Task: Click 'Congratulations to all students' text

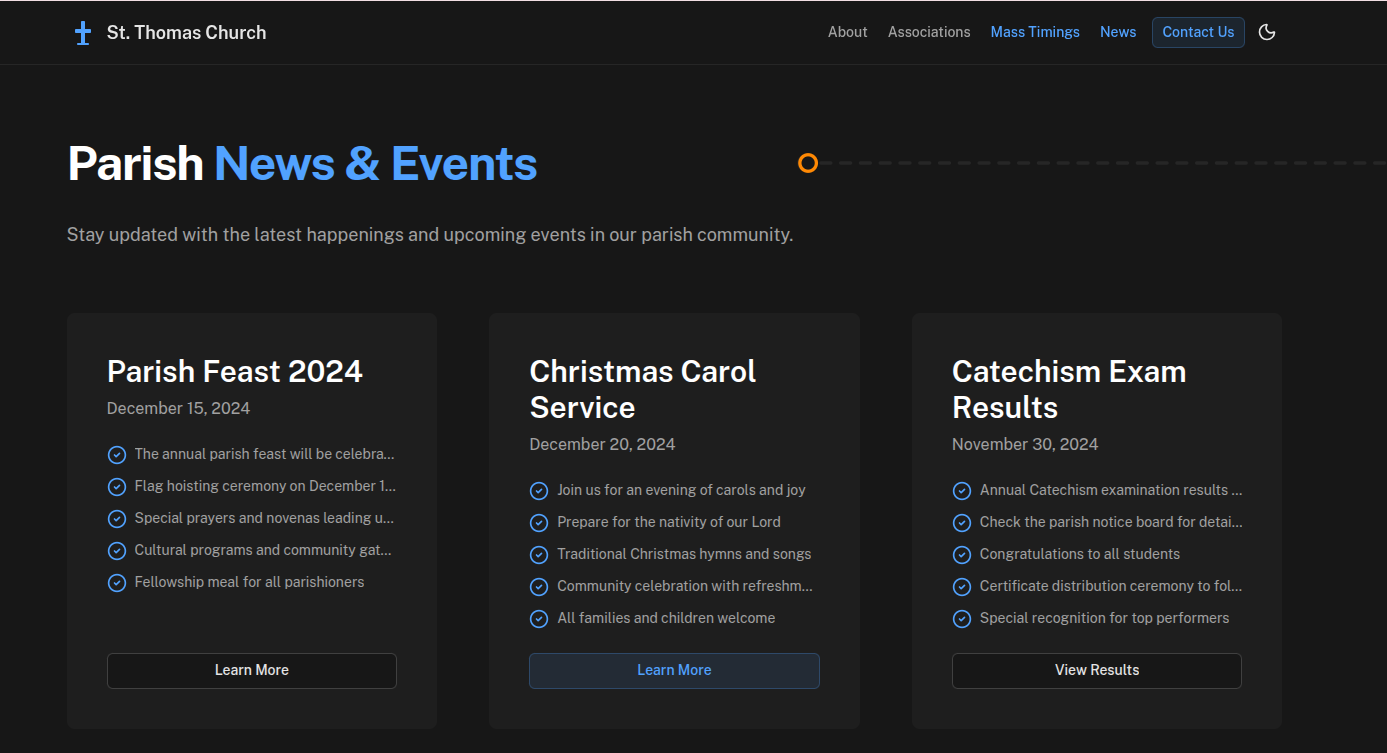Action: [1080, 554]
